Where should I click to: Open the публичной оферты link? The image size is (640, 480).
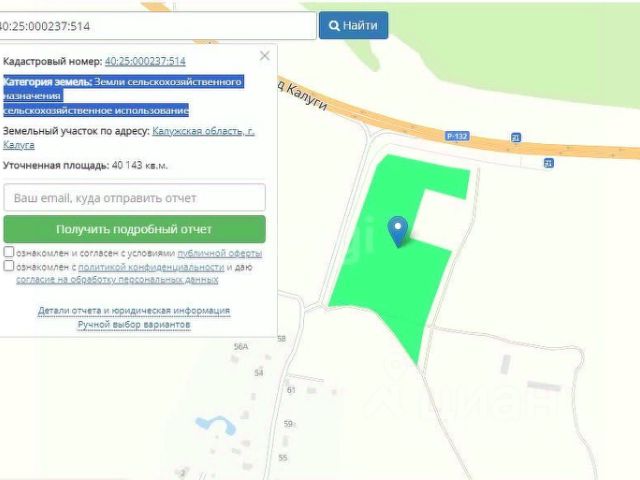coord(220,253)
